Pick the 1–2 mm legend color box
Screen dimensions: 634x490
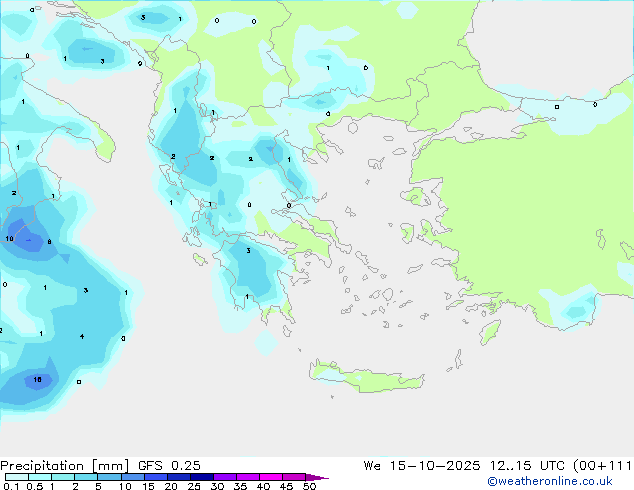63,477
